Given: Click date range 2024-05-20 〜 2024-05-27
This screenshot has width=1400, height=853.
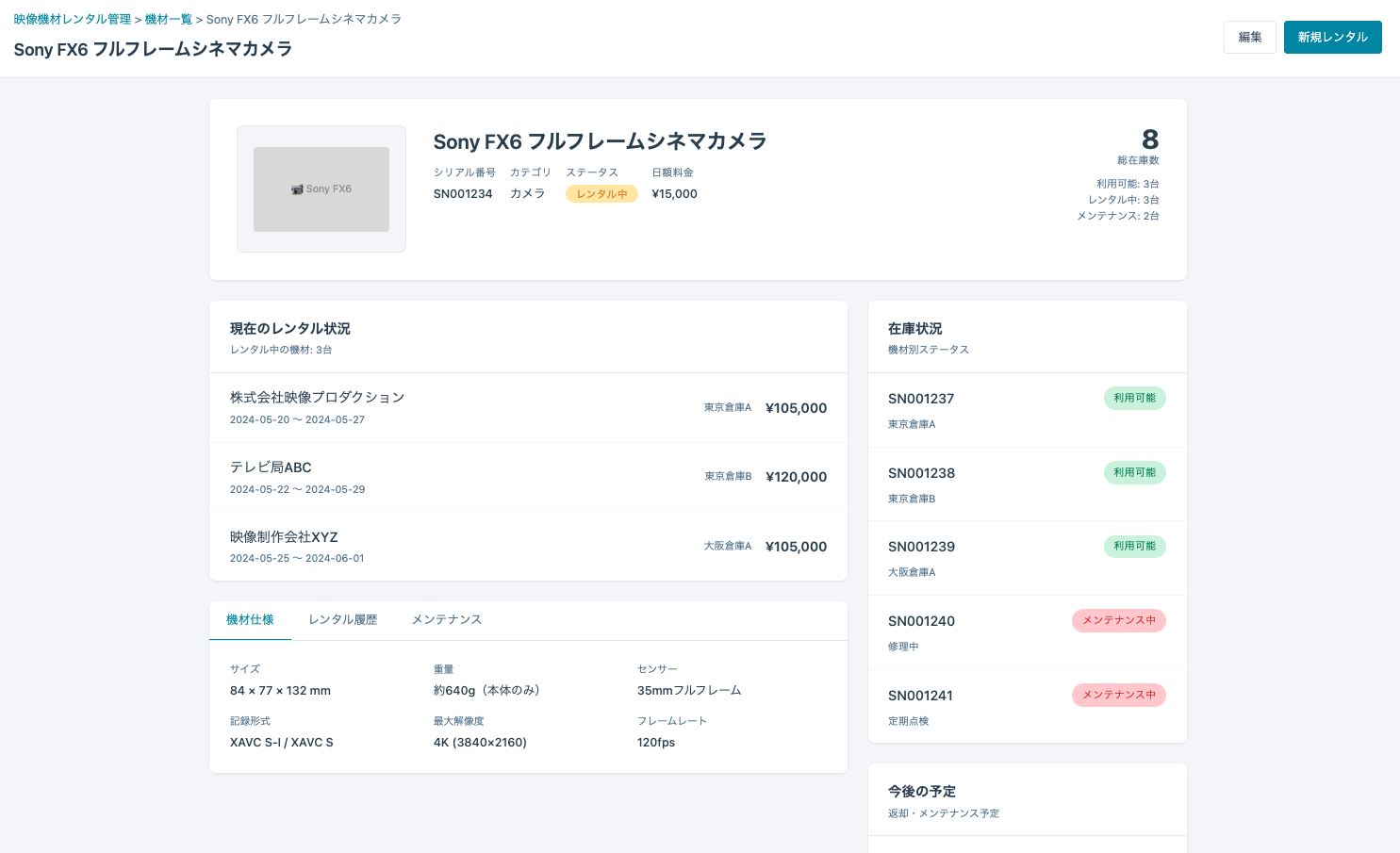Looking at the screenshot, I should click(297, 420).
